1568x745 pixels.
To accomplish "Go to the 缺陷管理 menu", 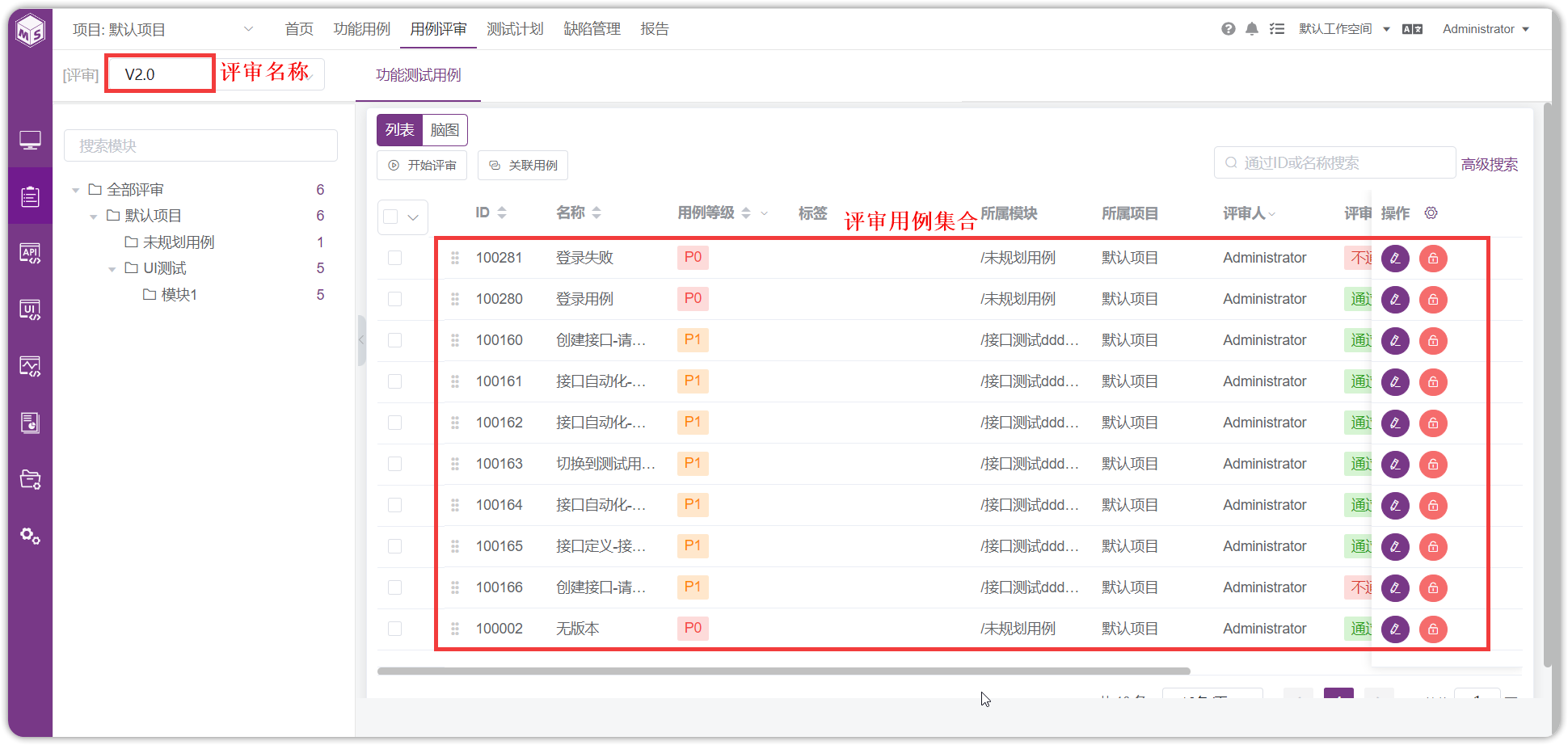I will coord(592,29).
